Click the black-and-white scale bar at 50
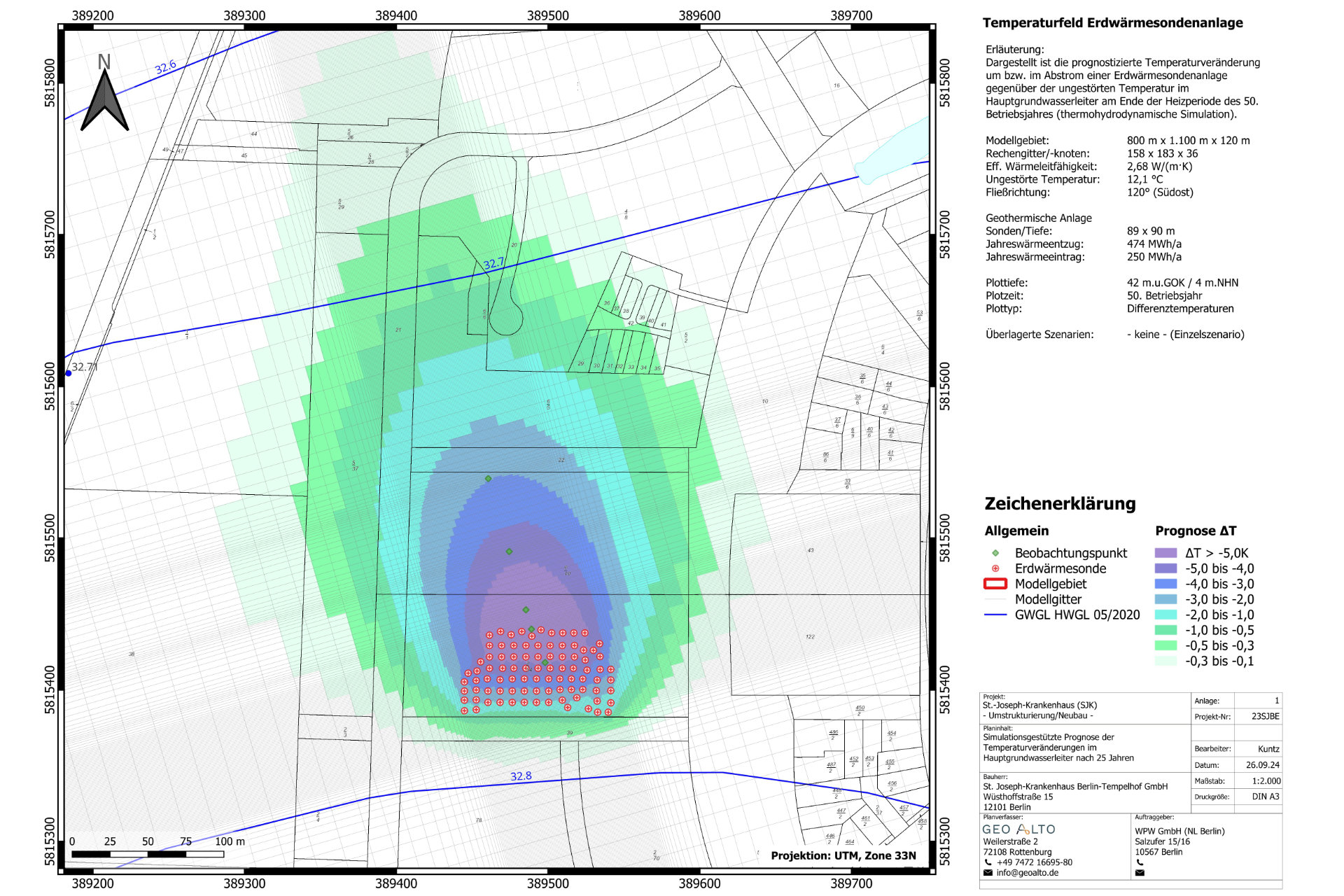This screenshot has width=1344, height=896. (x=148, y=854)
